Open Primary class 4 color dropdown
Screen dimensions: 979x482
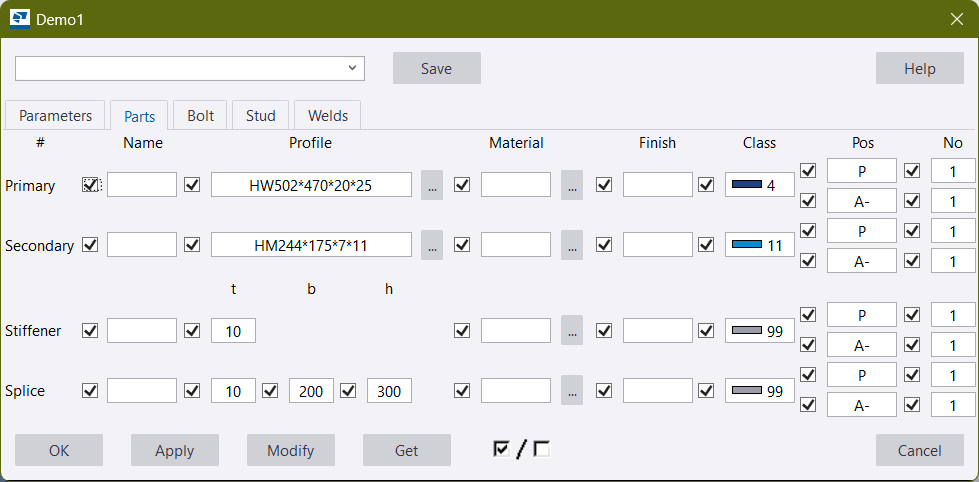pos(760,185)
